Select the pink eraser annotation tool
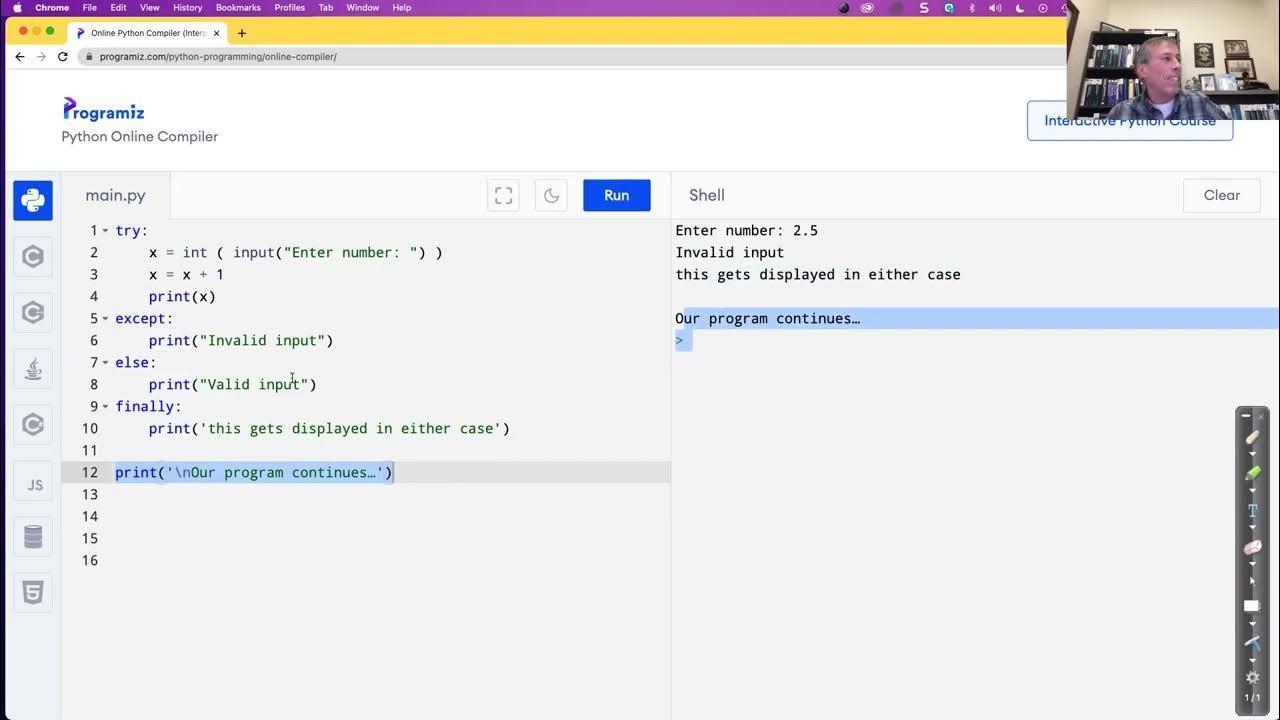Screen dimensions: 1280x720 coord(1252,548)
